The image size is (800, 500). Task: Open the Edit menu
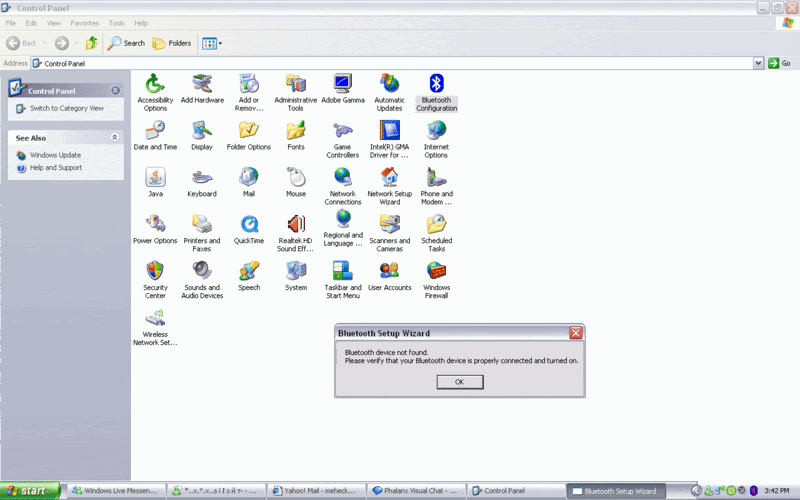[31, 23]
